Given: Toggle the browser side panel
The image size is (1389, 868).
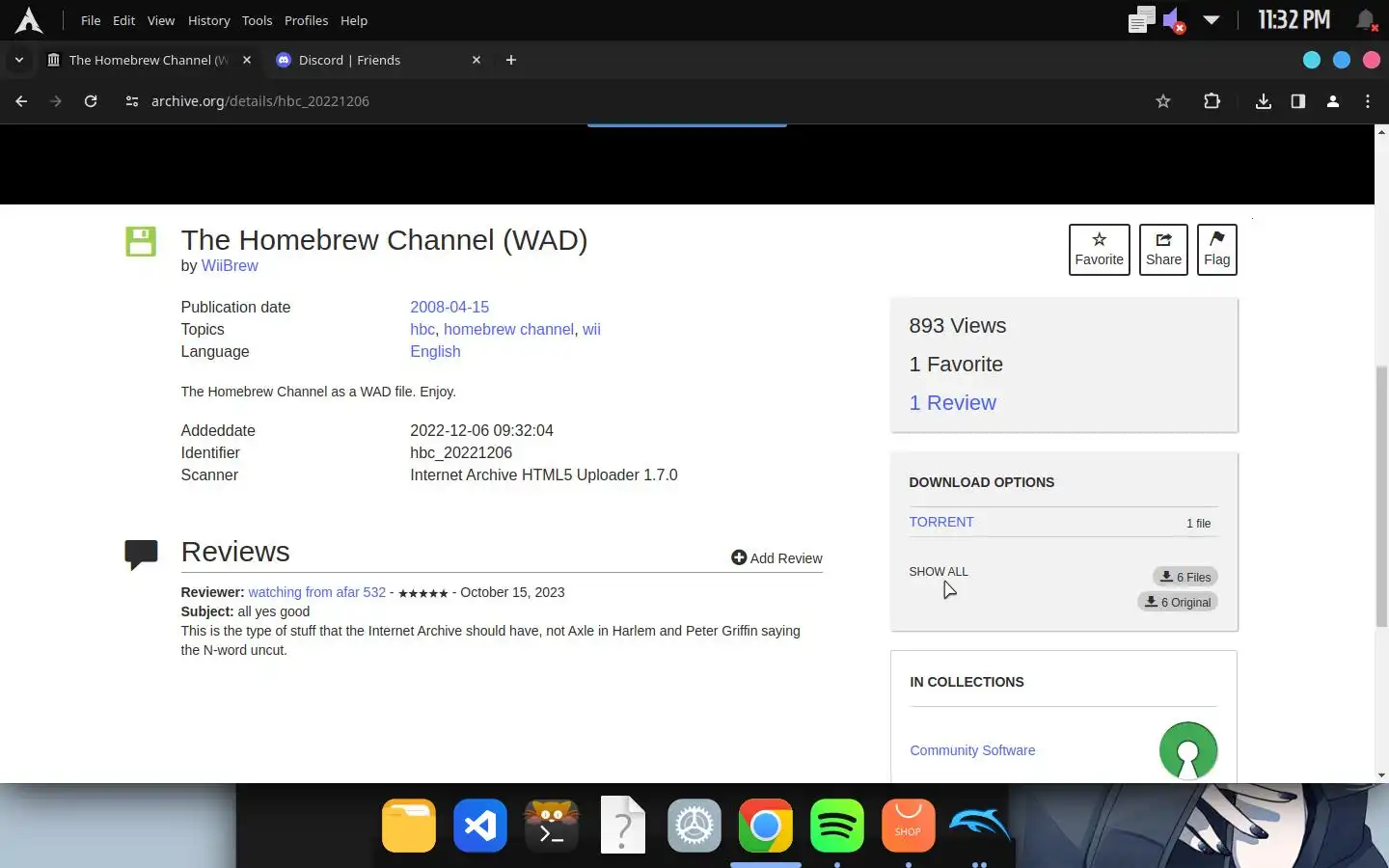Looking at the screenshot, I should point(1298,101).
